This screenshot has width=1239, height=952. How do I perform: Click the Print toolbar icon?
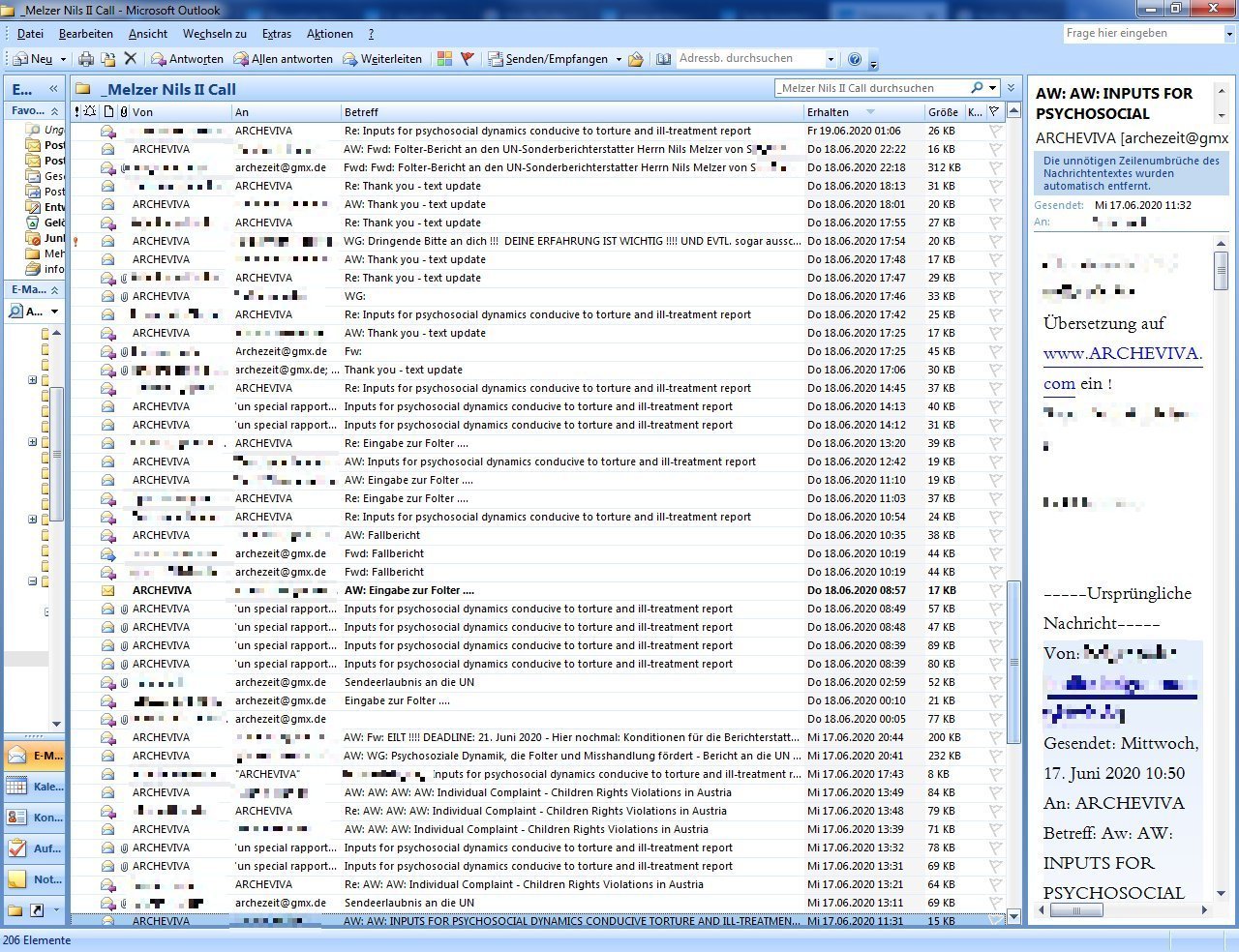(x=86, y=59)
